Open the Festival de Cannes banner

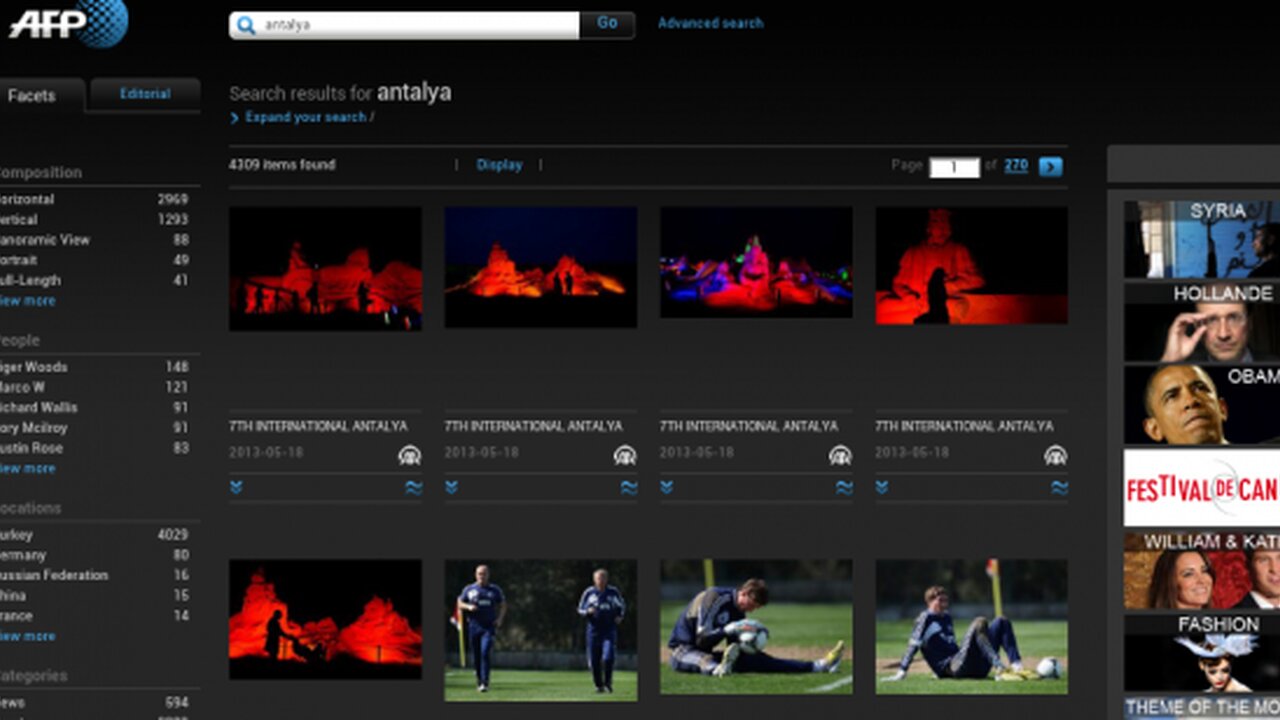coord(1201,488)
